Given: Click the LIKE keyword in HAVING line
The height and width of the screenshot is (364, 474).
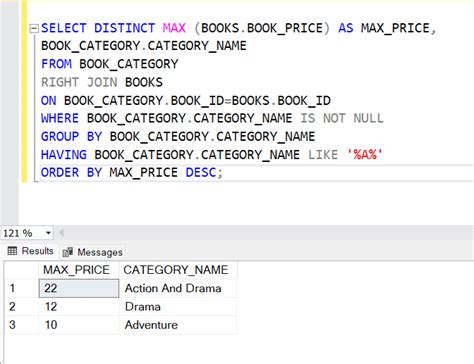Looking at the screenshot, I should click(323, 155).
